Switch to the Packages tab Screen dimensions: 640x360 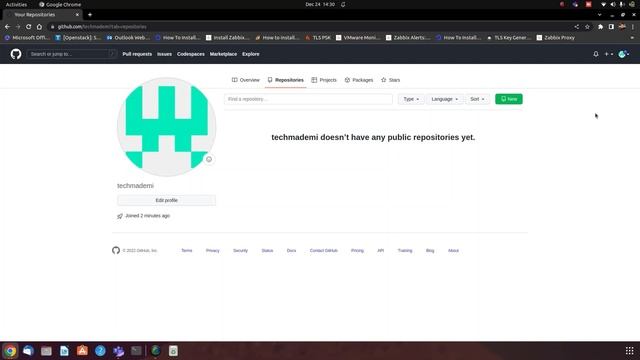[x=359, y=80]
